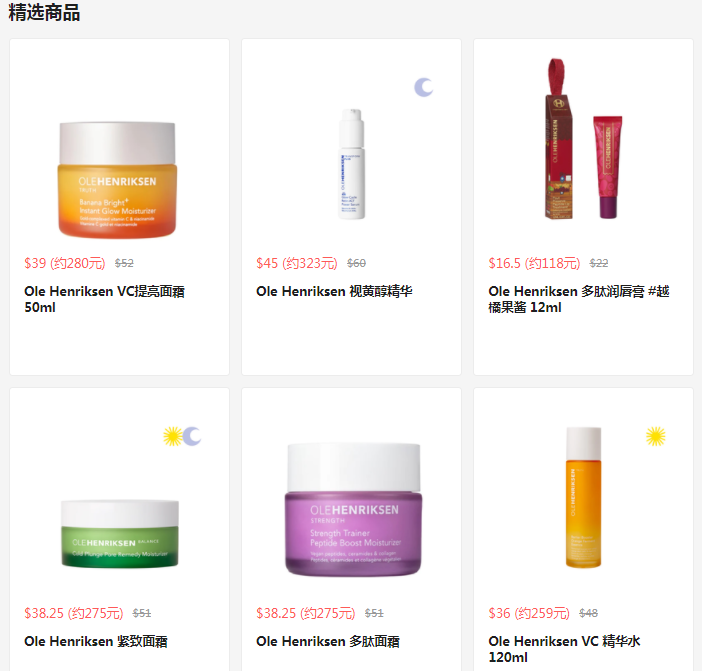Open the orange VC essence bottle image

click(583, 497)
